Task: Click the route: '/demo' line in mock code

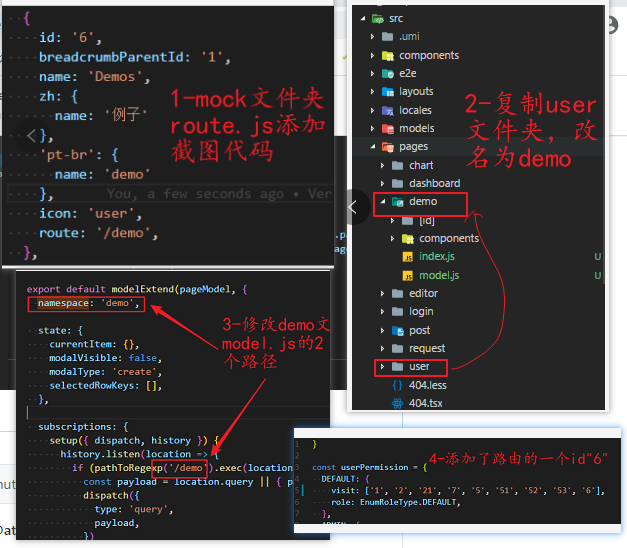Action: [98, 233]
